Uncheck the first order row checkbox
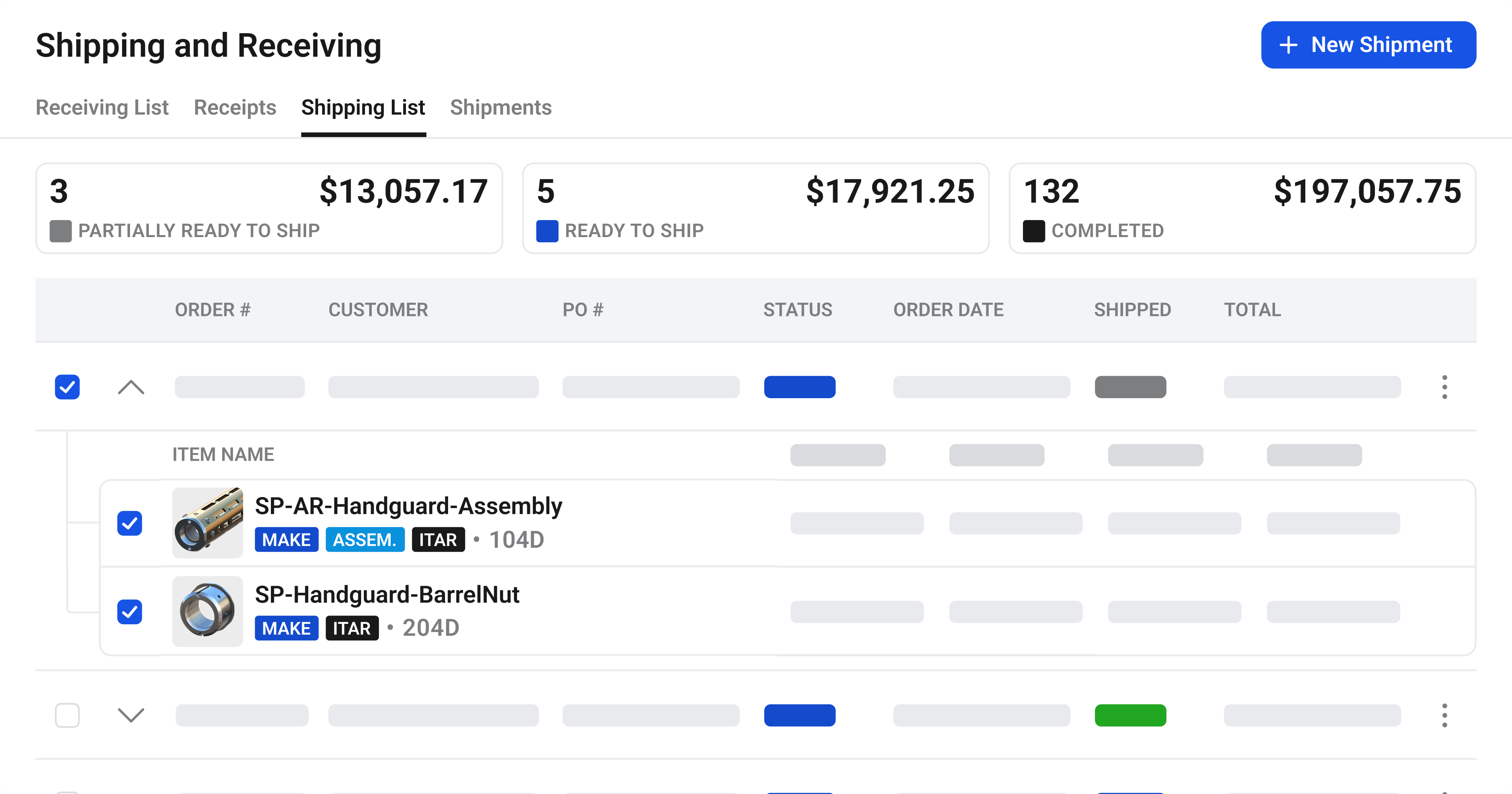1512x794 pixels. click(67, 387)
